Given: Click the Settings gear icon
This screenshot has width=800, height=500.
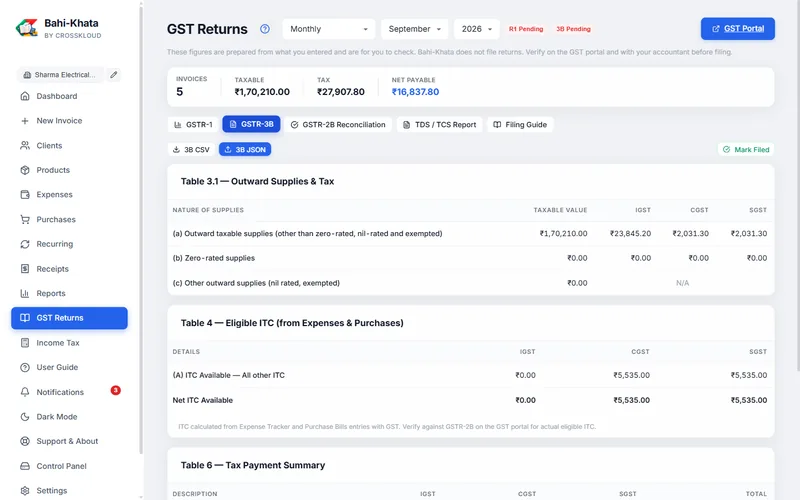Looking at the screenshot, I should click(x=24, y=491).
